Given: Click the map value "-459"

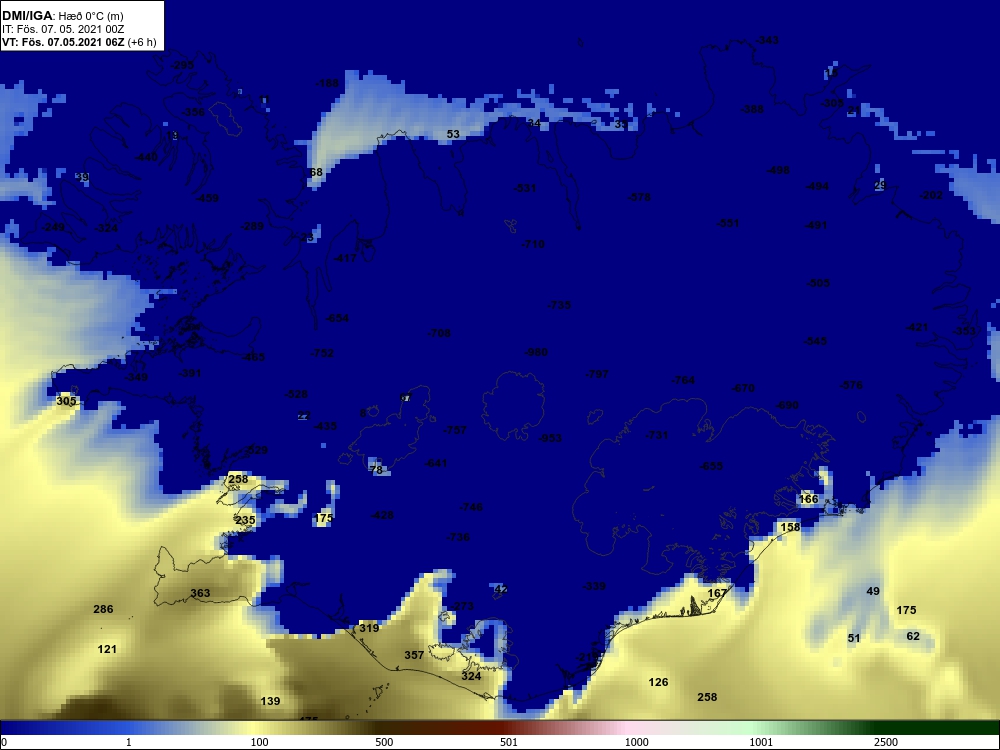Looking at the screenshot, I should coord(207,198).
